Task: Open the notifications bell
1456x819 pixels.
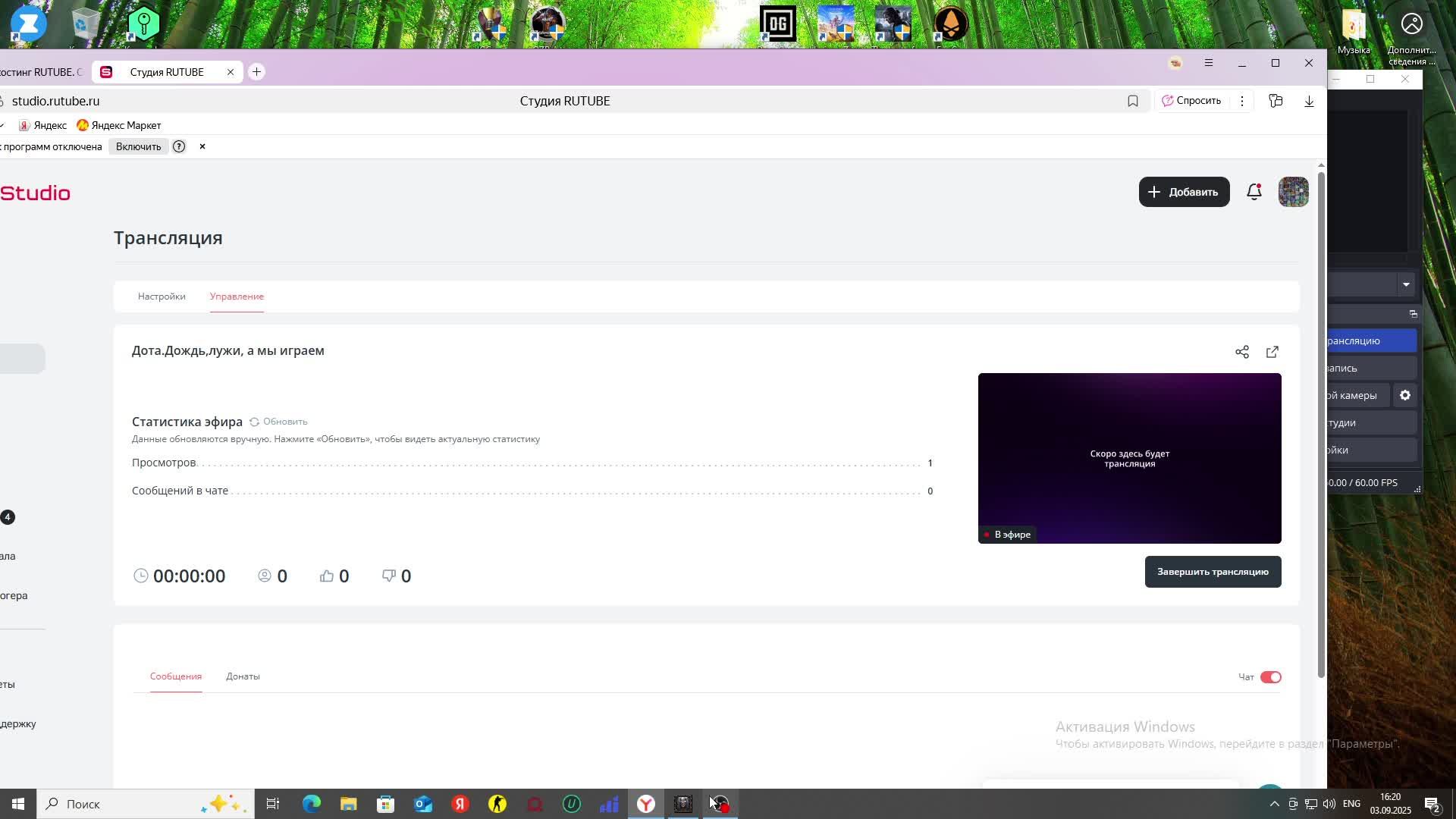Action: (1254, 192)
